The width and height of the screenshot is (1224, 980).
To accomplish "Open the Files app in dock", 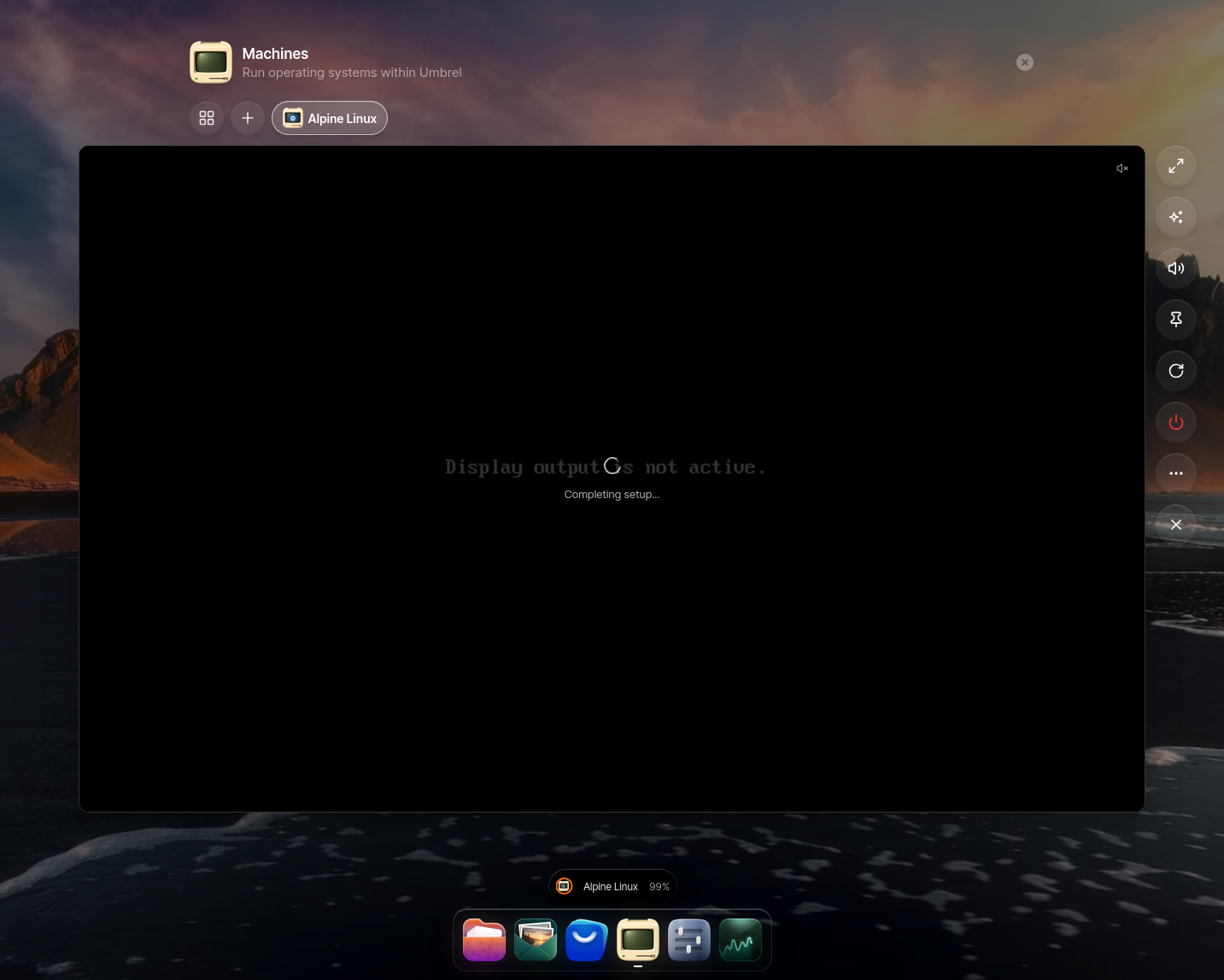I will click(484, 940).
